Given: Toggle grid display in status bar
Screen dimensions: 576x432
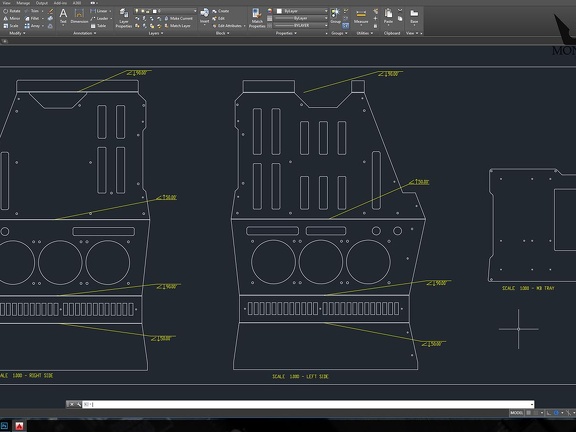Looking at the screenshot, I should coord(529,413).
